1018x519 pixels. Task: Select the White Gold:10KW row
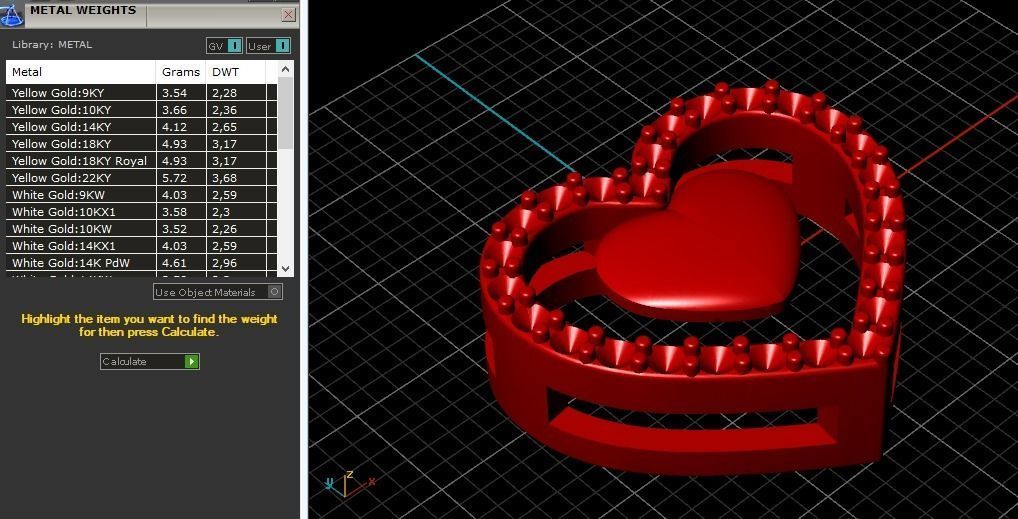142,229
